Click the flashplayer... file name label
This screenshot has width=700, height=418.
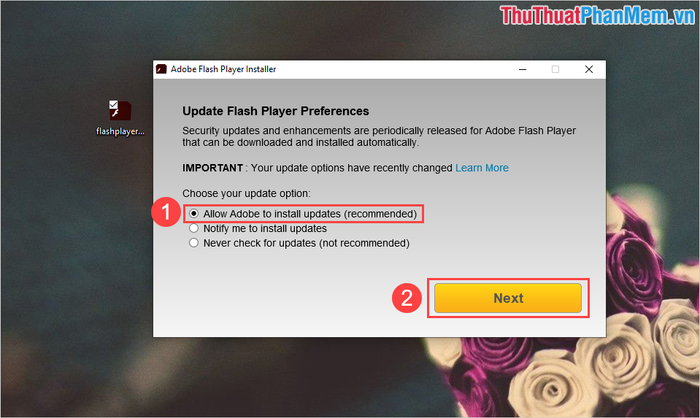pyautogui.click(x=120, y=131)
